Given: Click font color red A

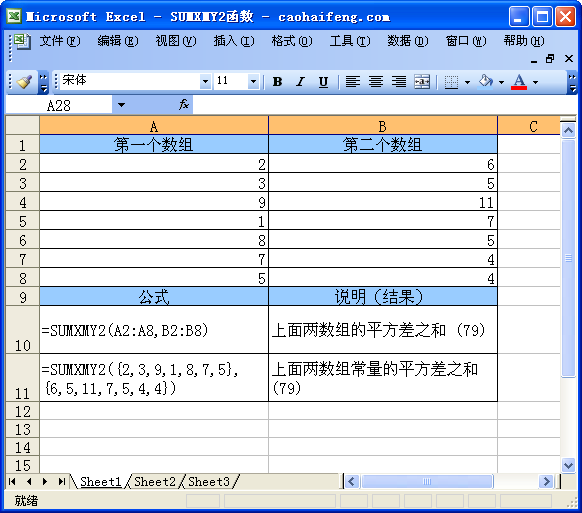Looking at the screenshot, I should tap(519, 82).
